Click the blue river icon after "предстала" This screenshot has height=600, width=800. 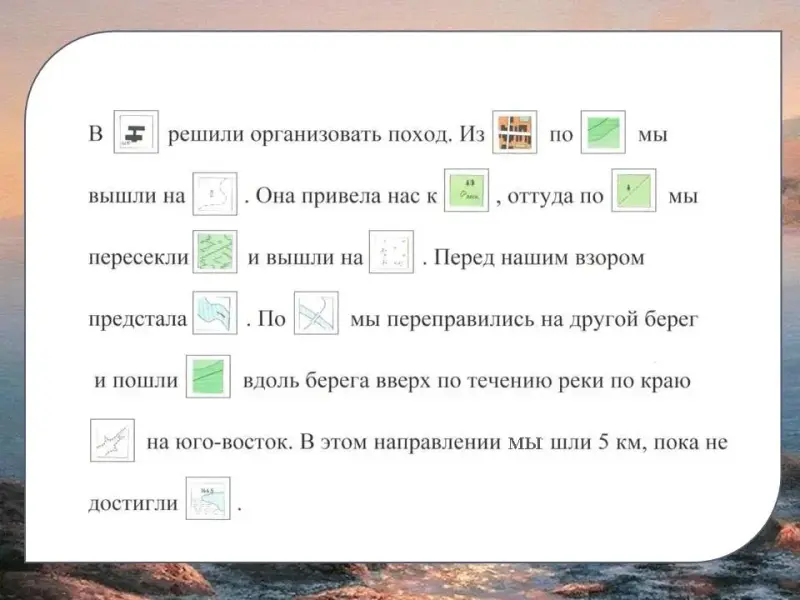pos(215,315)
